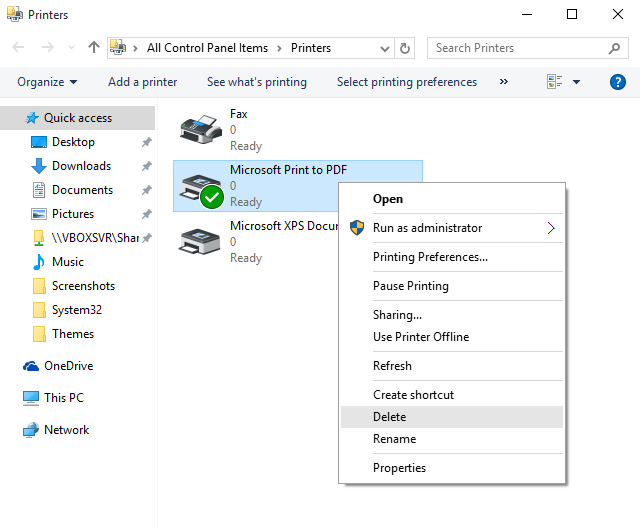Maximize the Printers window
The height and width of the screenshot is (528, 640).
[x=572, y=14]
